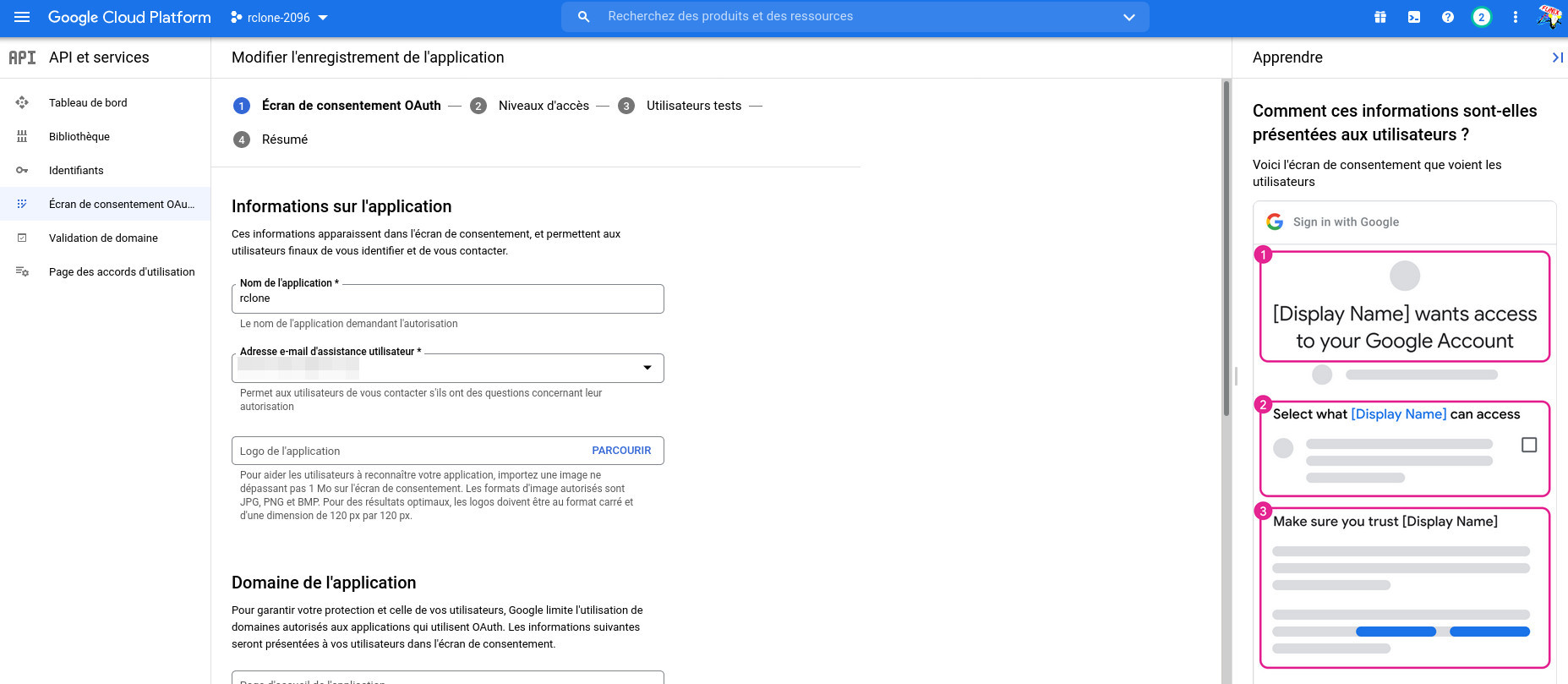This screenshot has width=1568, height=684.
Task: Click the Logo de l'application field
Action: point(447,451)
